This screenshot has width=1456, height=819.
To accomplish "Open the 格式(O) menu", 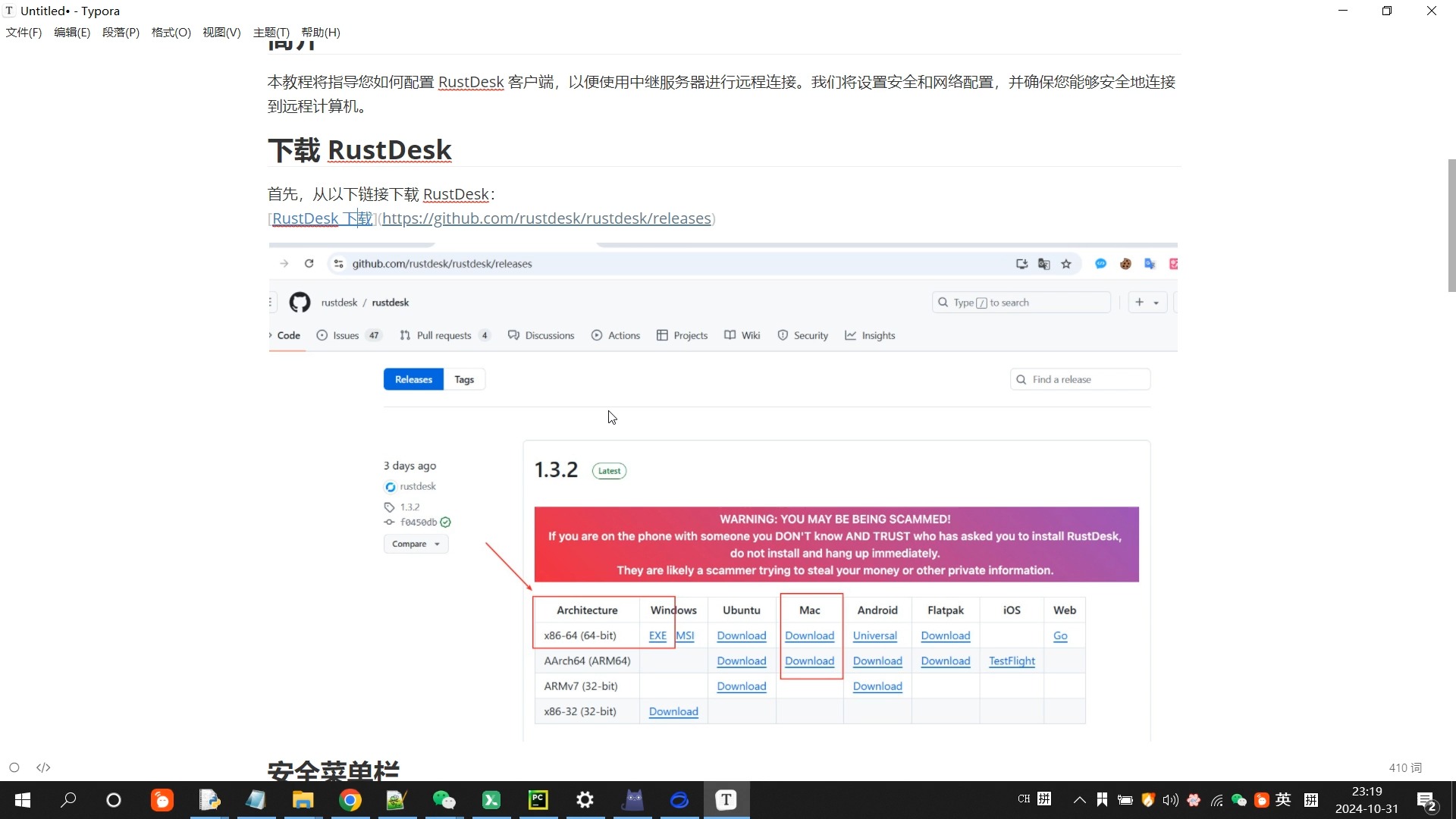I will point(171,33).
